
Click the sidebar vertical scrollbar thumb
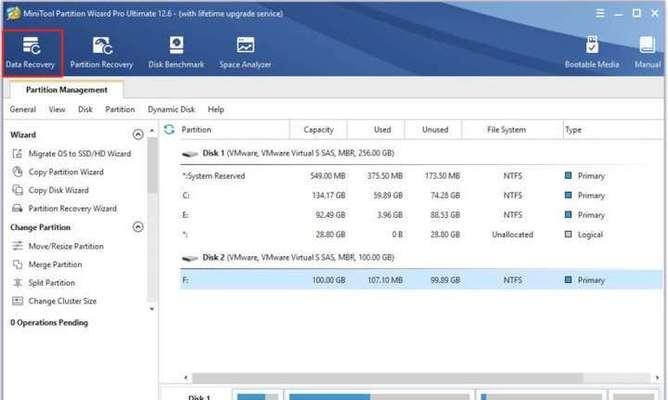(152, 165)
